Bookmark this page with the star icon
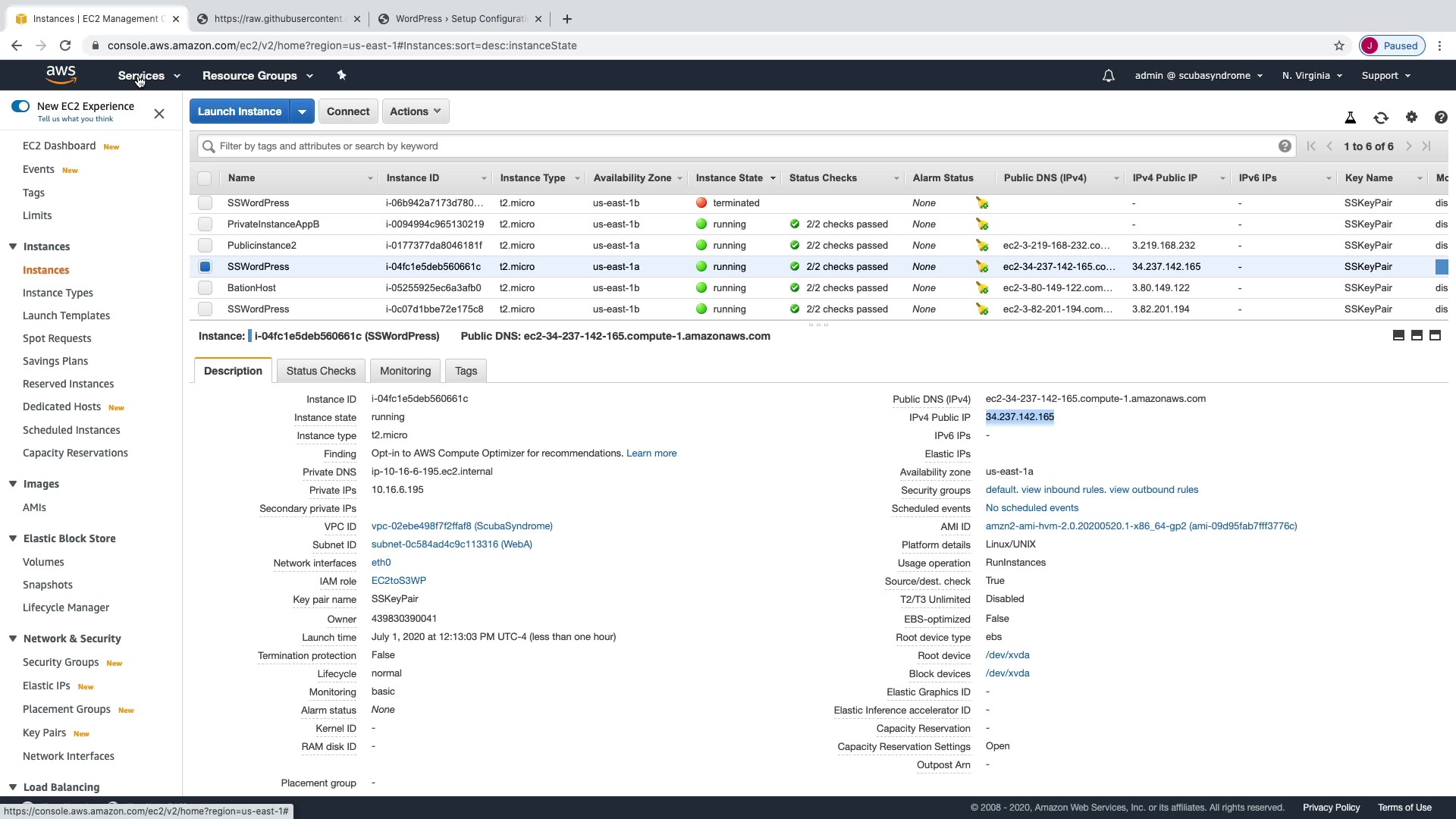Screen dimensions: 1456x819 pyautogui.click(x=1338, y=45)
